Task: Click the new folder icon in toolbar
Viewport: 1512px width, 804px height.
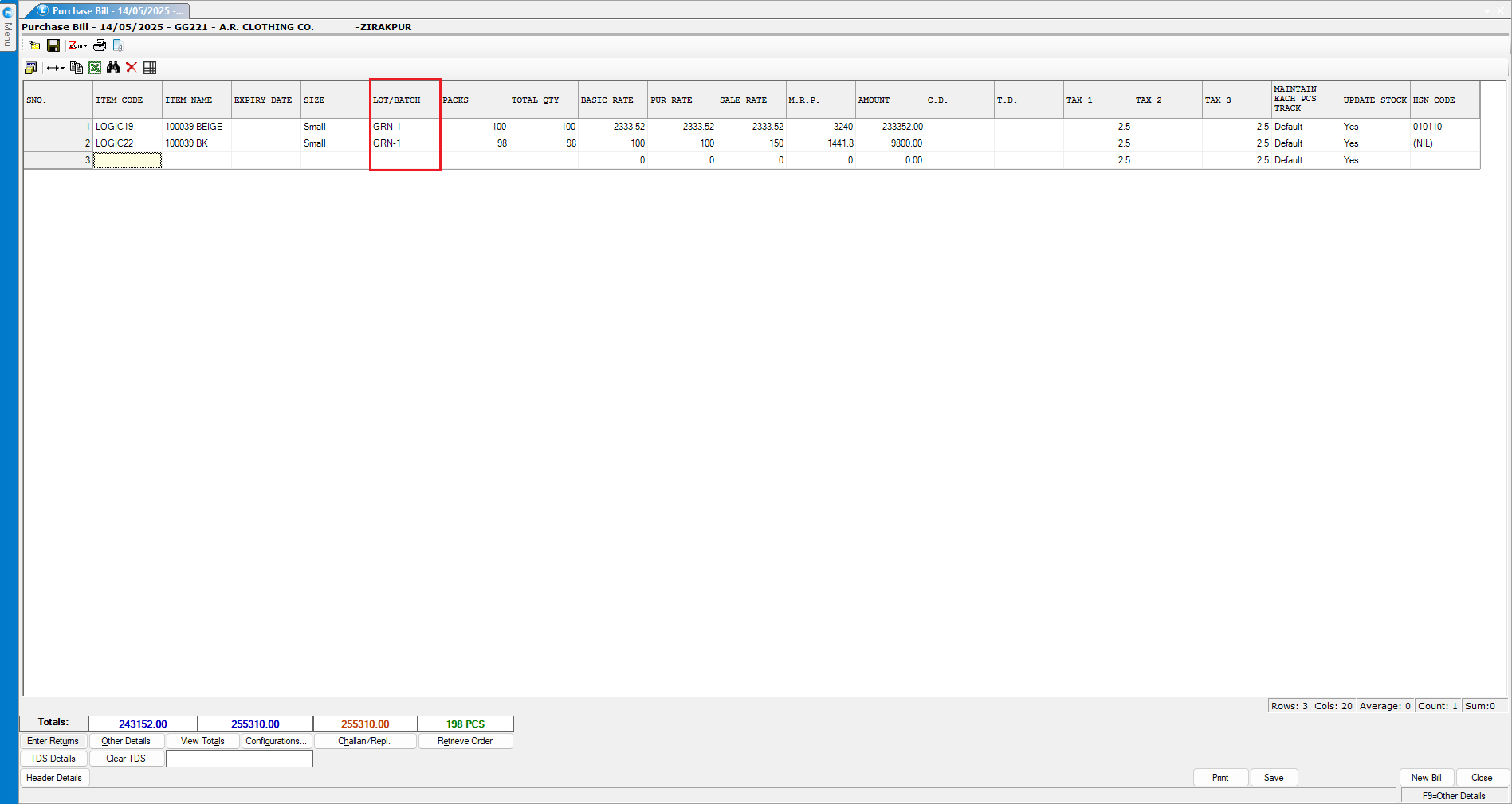Action: click(34, 45)
